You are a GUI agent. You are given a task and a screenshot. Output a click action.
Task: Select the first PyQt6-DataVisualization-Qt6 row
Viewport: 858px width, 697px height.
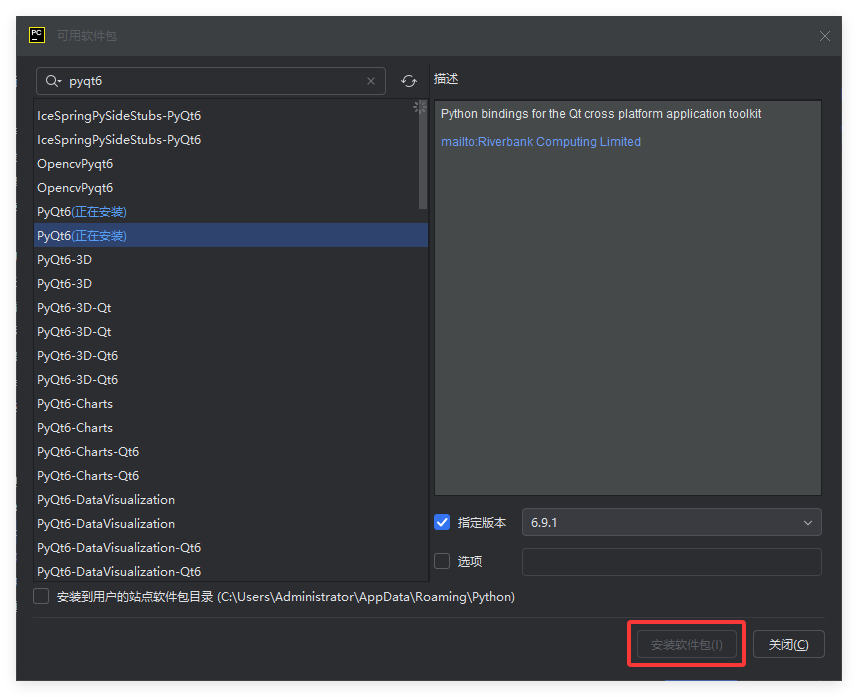point(231,548)
